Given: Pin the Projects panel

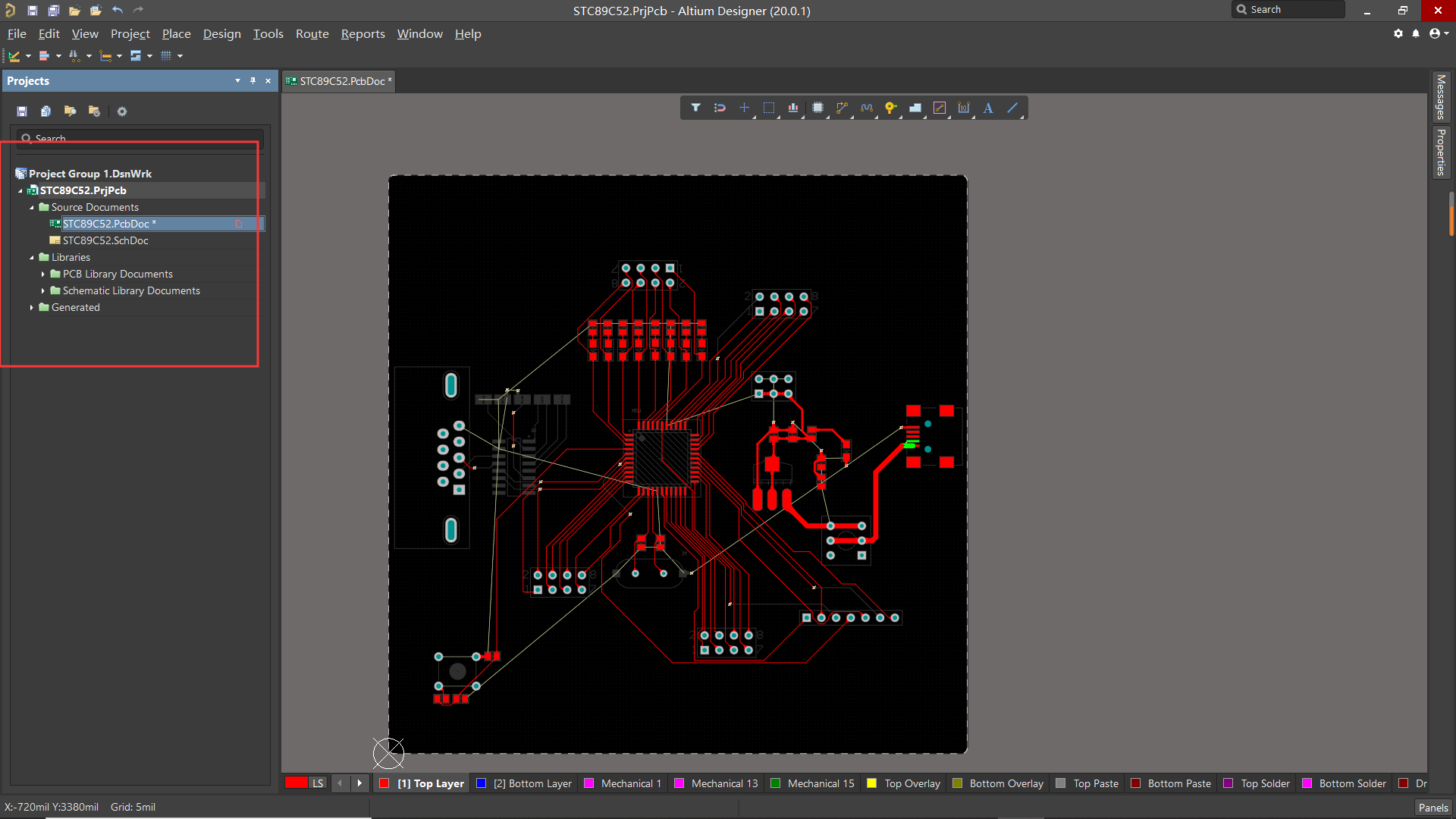Looking at the screenshot, I should (x=253, y=80).
